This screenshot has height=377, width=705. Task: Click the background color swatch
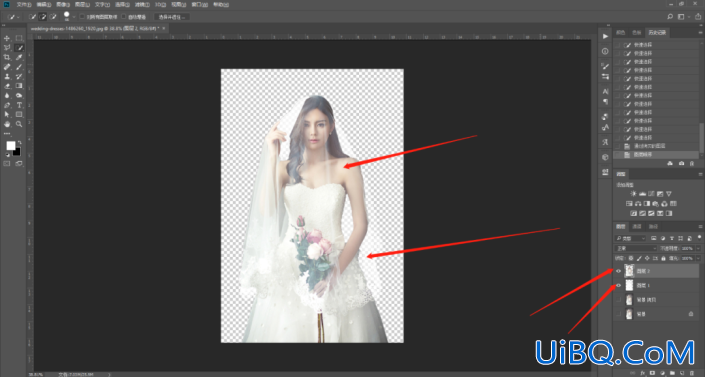(x=18, y=152)
